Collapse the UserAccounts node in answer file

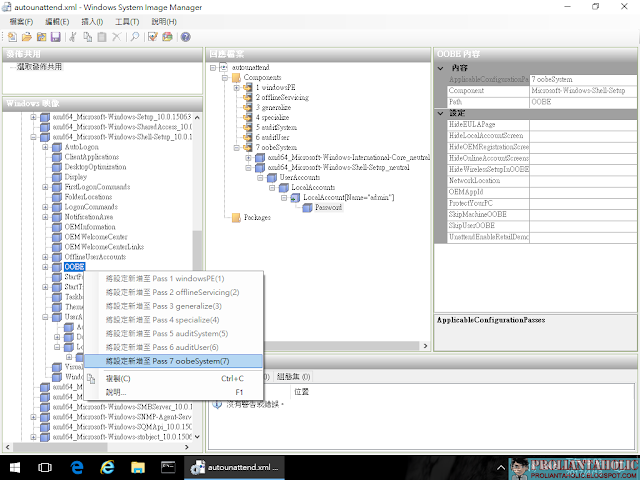(x=260, y=178)
